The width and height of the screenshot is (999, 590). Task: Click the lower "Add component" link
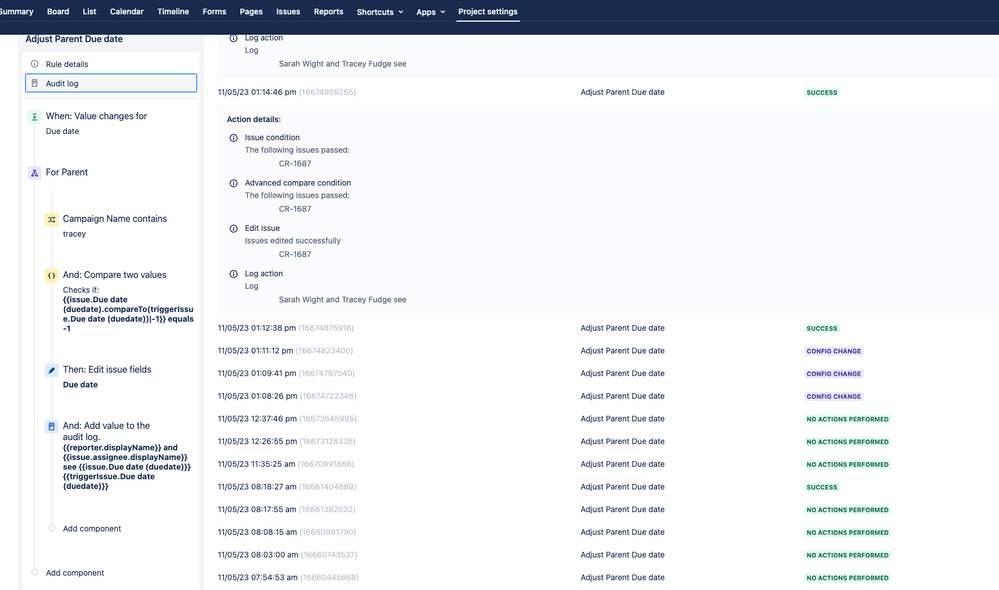pos(73,572)
